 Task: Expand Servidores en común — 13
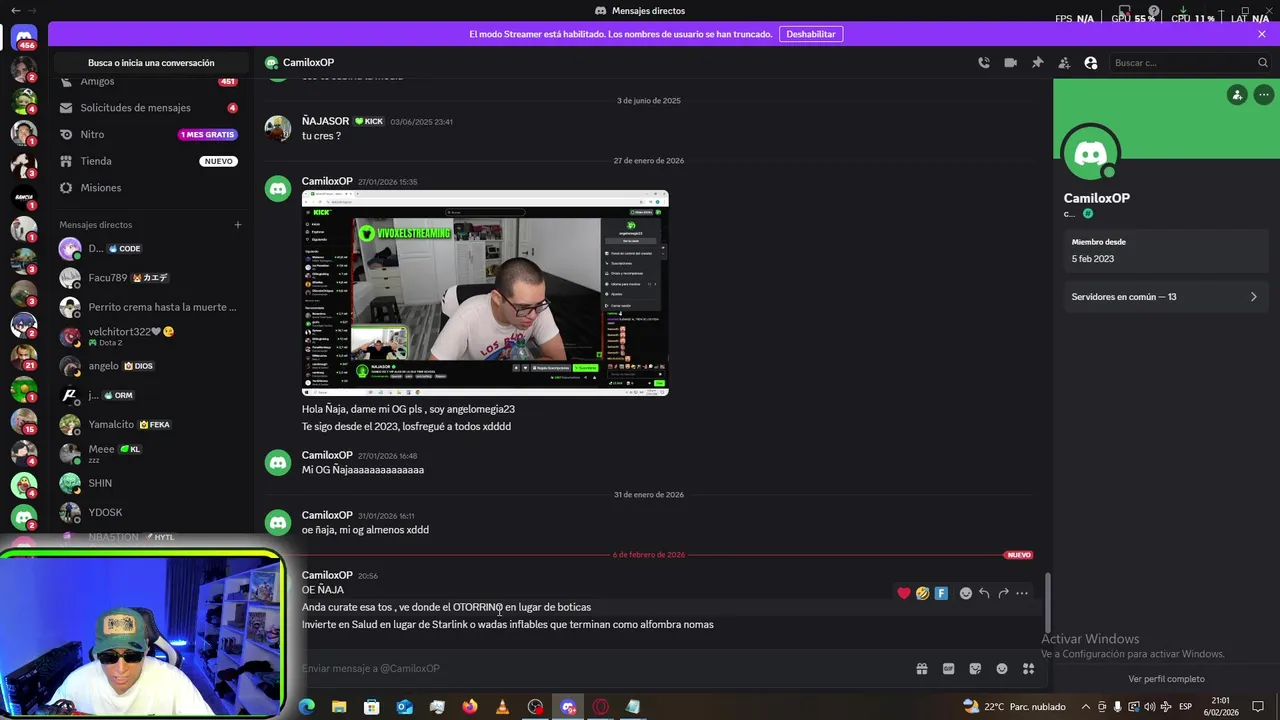pyautogui.click(x=1165, y=297)
